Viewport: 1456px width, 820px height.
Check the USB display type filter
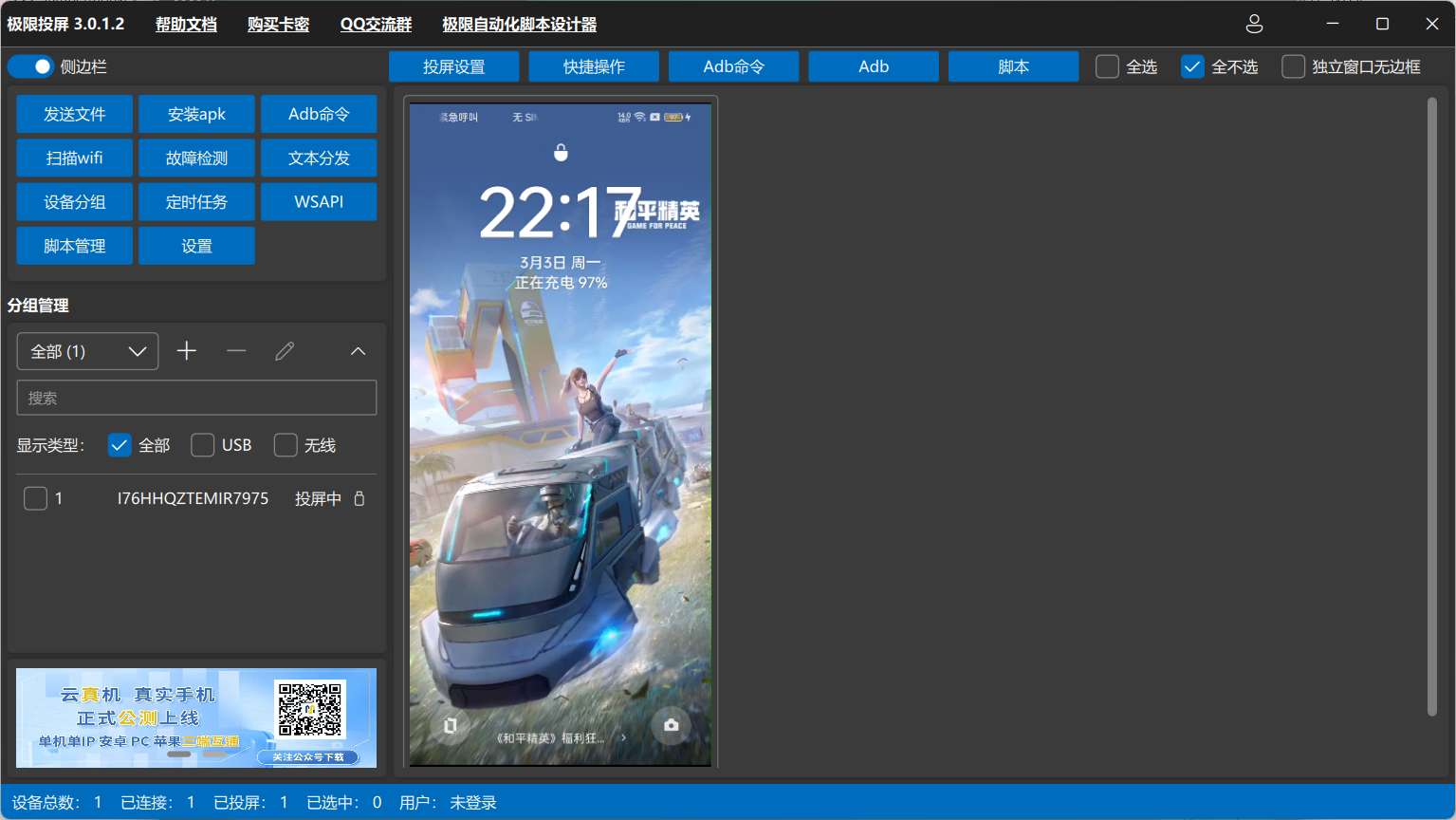tap(202, 445)
